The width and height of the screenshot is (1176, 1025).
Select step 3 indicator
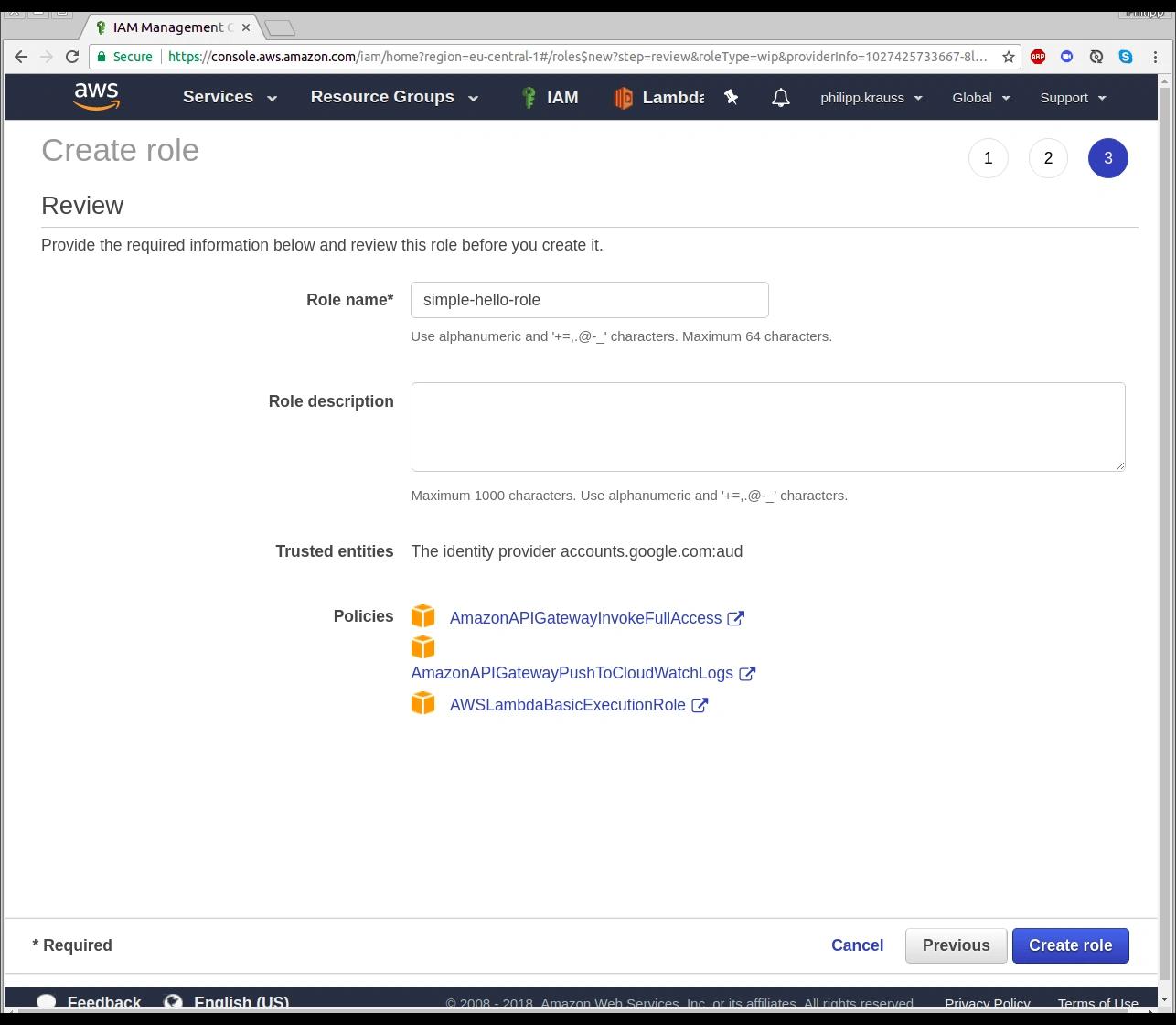pyautogui.click(x=1108, y=158)
